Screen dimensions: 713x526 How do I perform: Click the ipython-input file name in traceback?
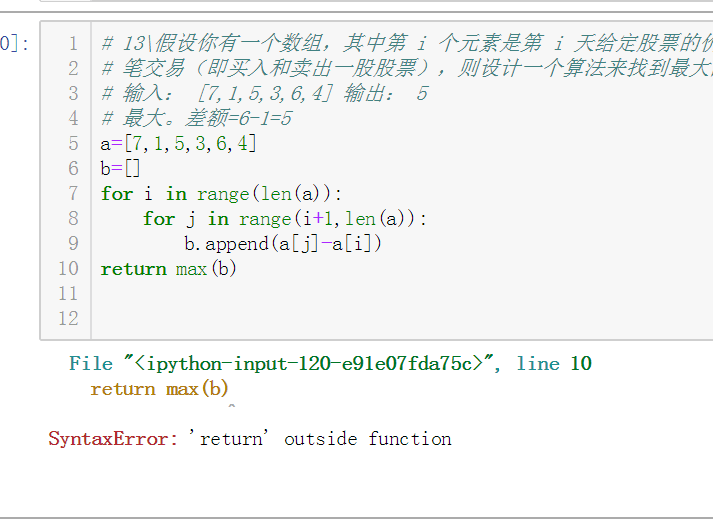click(309, 364)
